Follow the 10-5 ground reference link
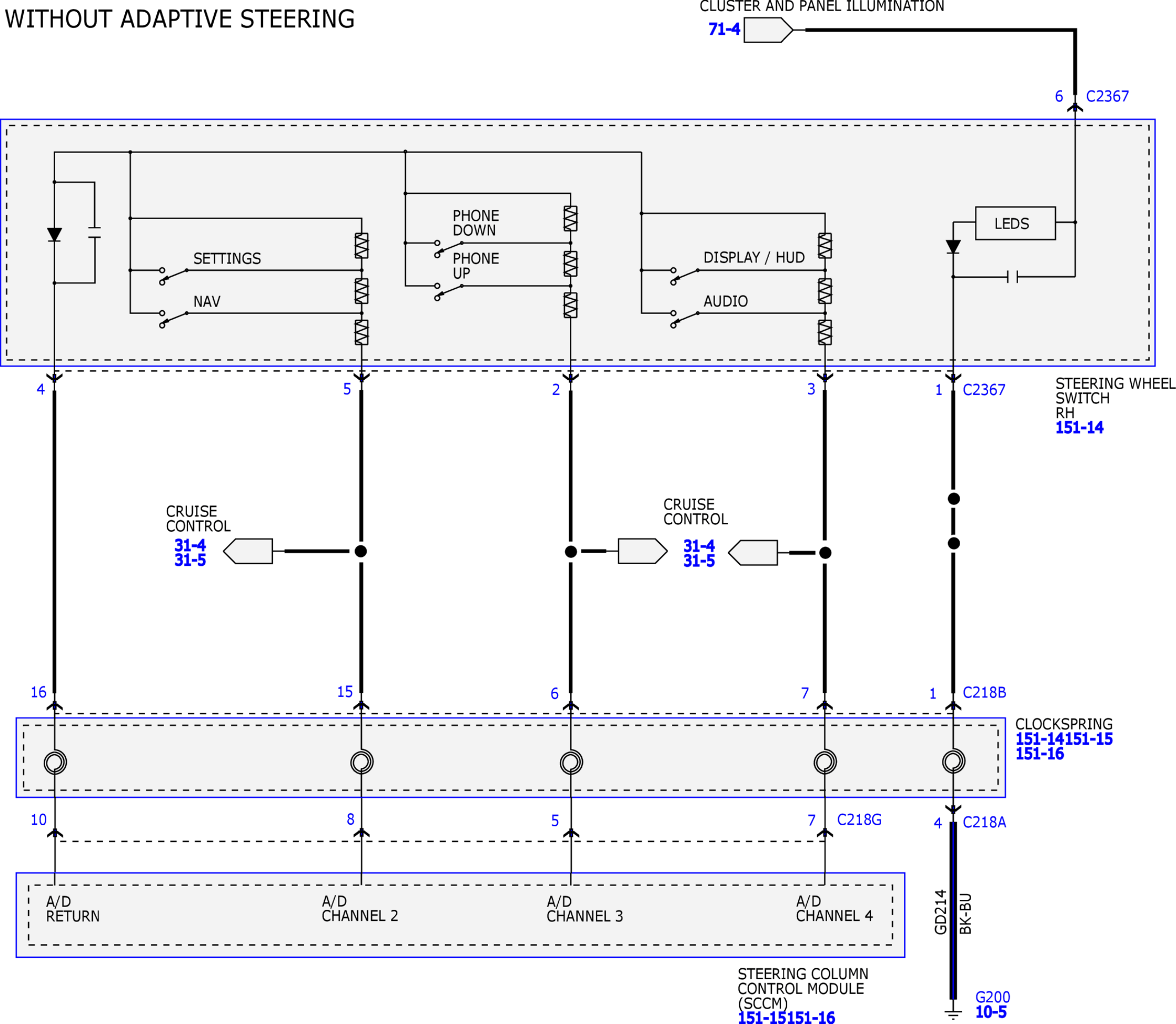The image size is (1176, 1024). 991,1012
